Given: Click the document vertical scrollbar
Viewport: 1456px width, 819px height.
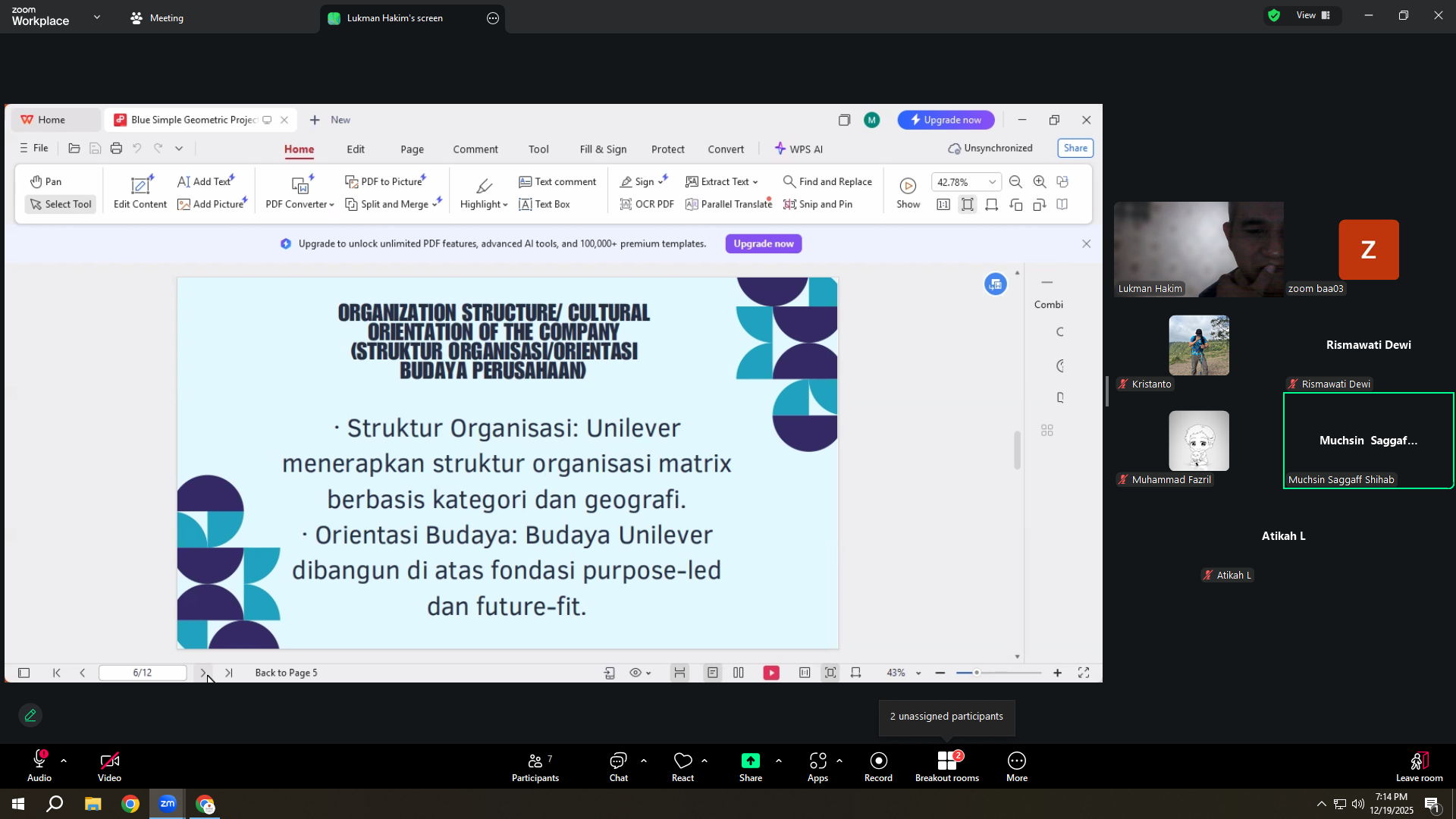Looking at the screenshot, I should 1017,450.
